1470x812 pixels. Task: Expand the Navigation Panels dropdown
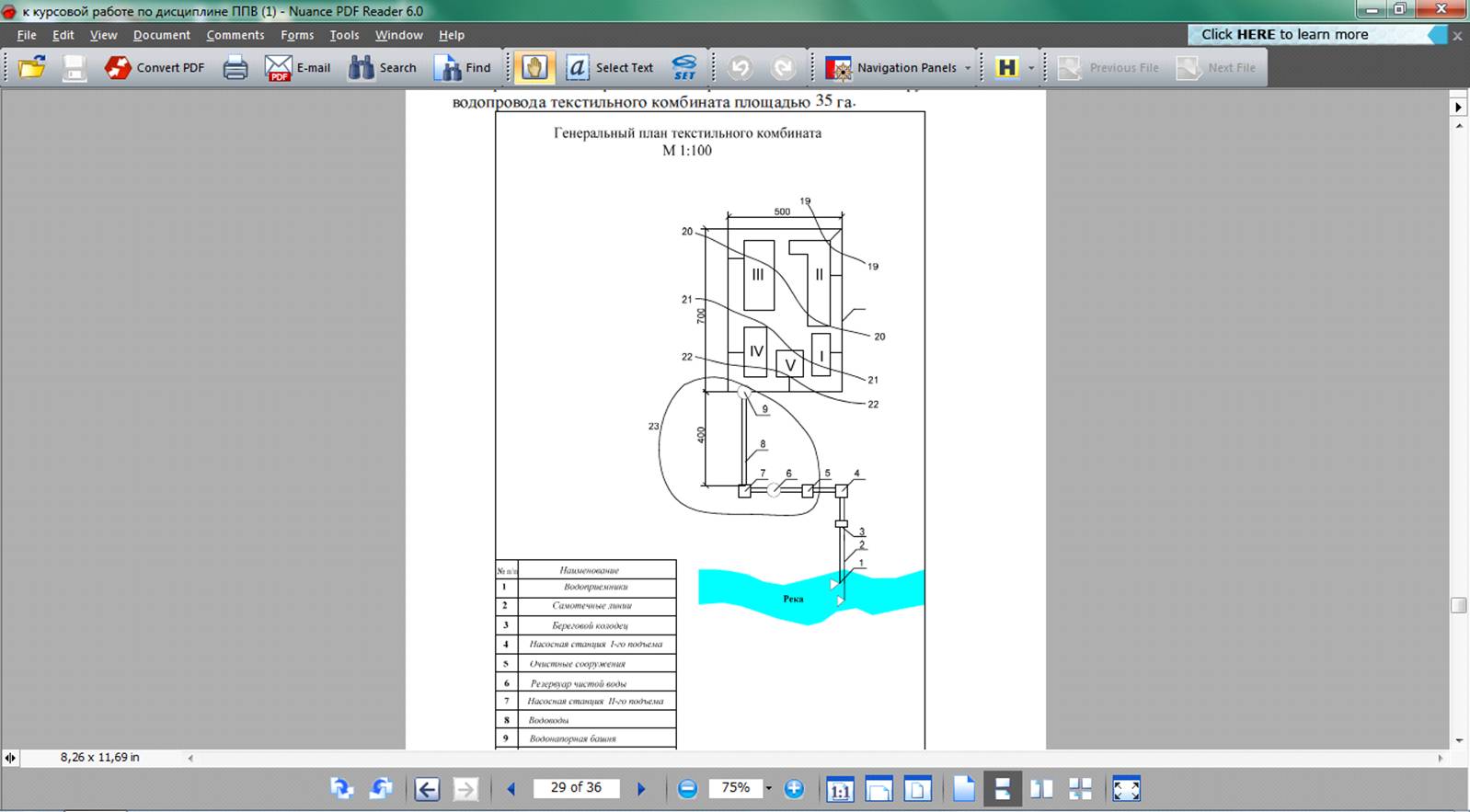tap(968, 68)
